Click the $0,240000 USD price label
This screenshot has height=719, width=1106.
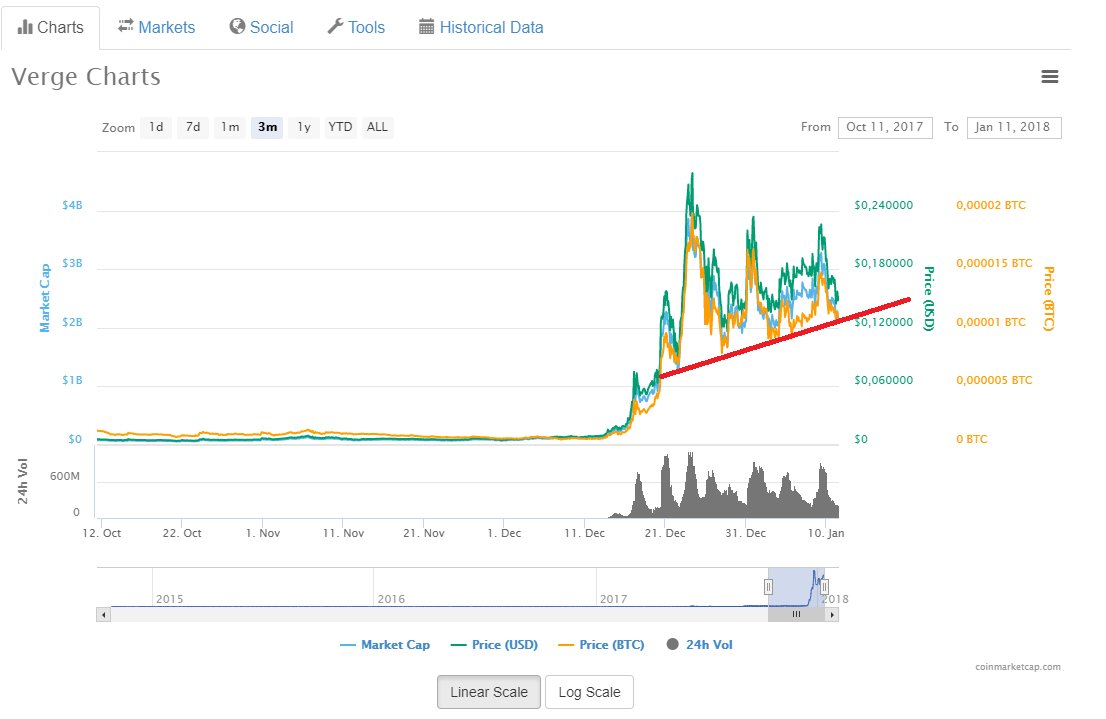click(883, 205)
